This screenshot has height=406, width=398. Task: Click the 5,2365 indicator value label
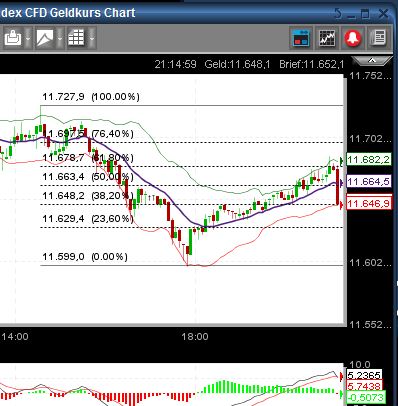click(x=364, y=375)
